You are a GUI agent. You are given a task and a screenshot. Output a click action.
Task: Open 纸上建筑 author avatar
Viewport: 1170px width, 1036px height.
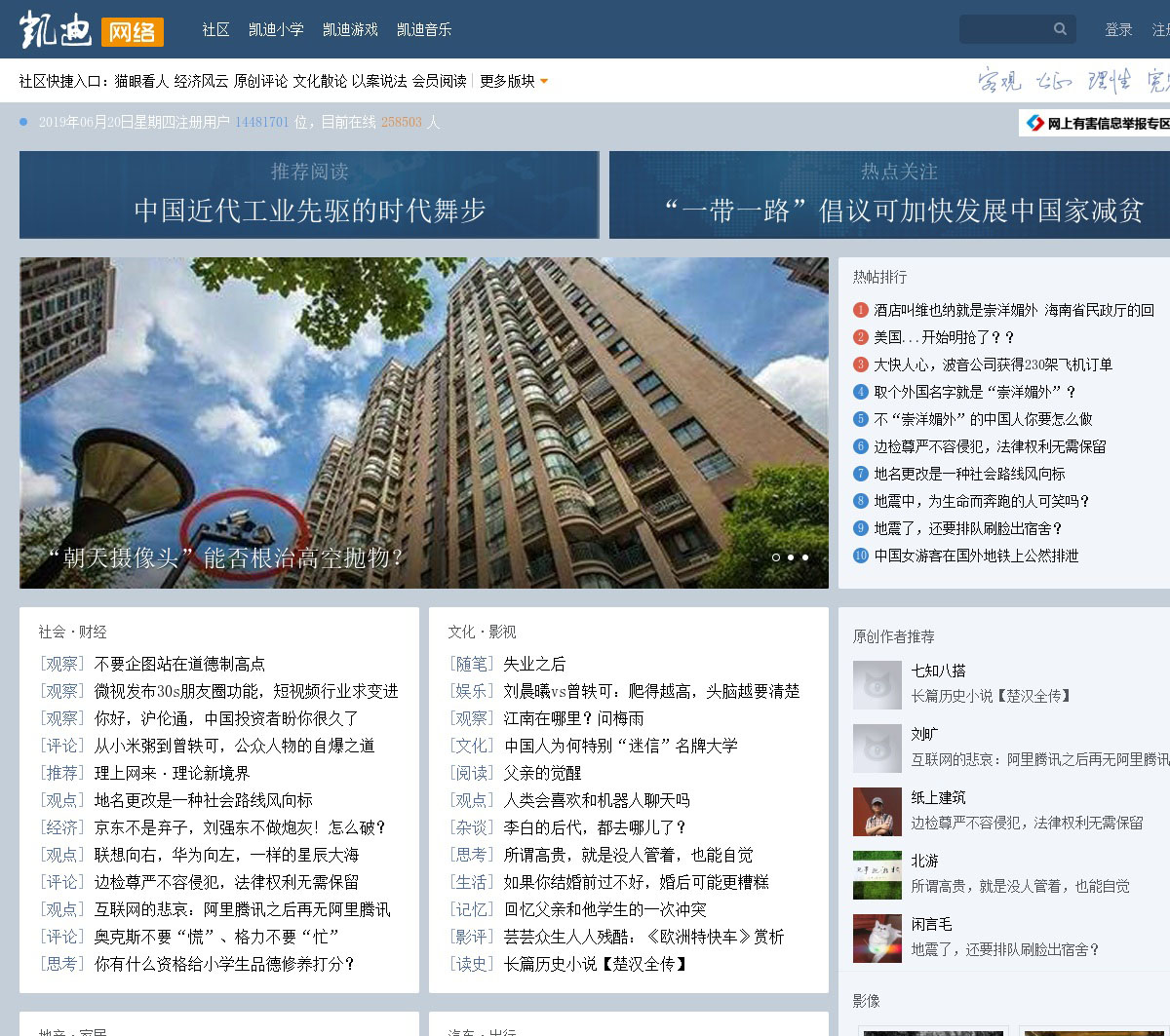[x=877, y=812]
